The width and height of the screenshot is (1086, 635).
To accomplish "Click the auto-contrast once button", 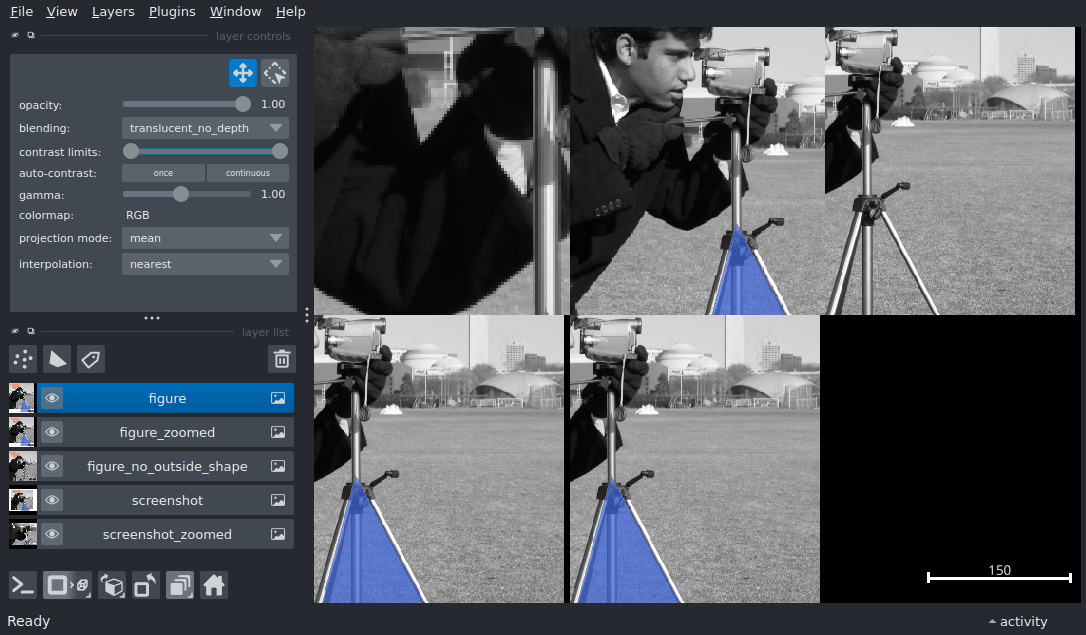I will (x=163, y=173).
